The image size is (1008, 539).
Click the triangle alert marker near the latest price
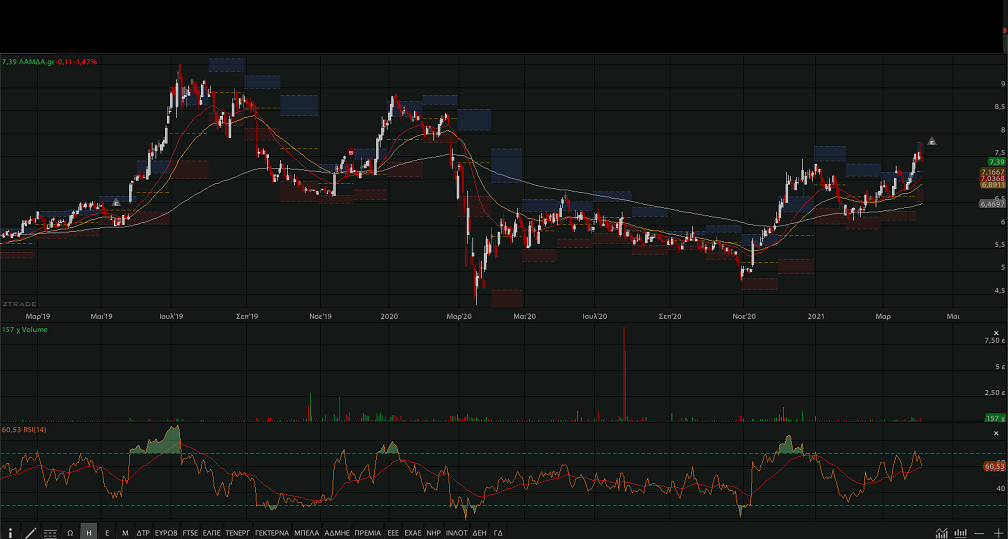932,141
